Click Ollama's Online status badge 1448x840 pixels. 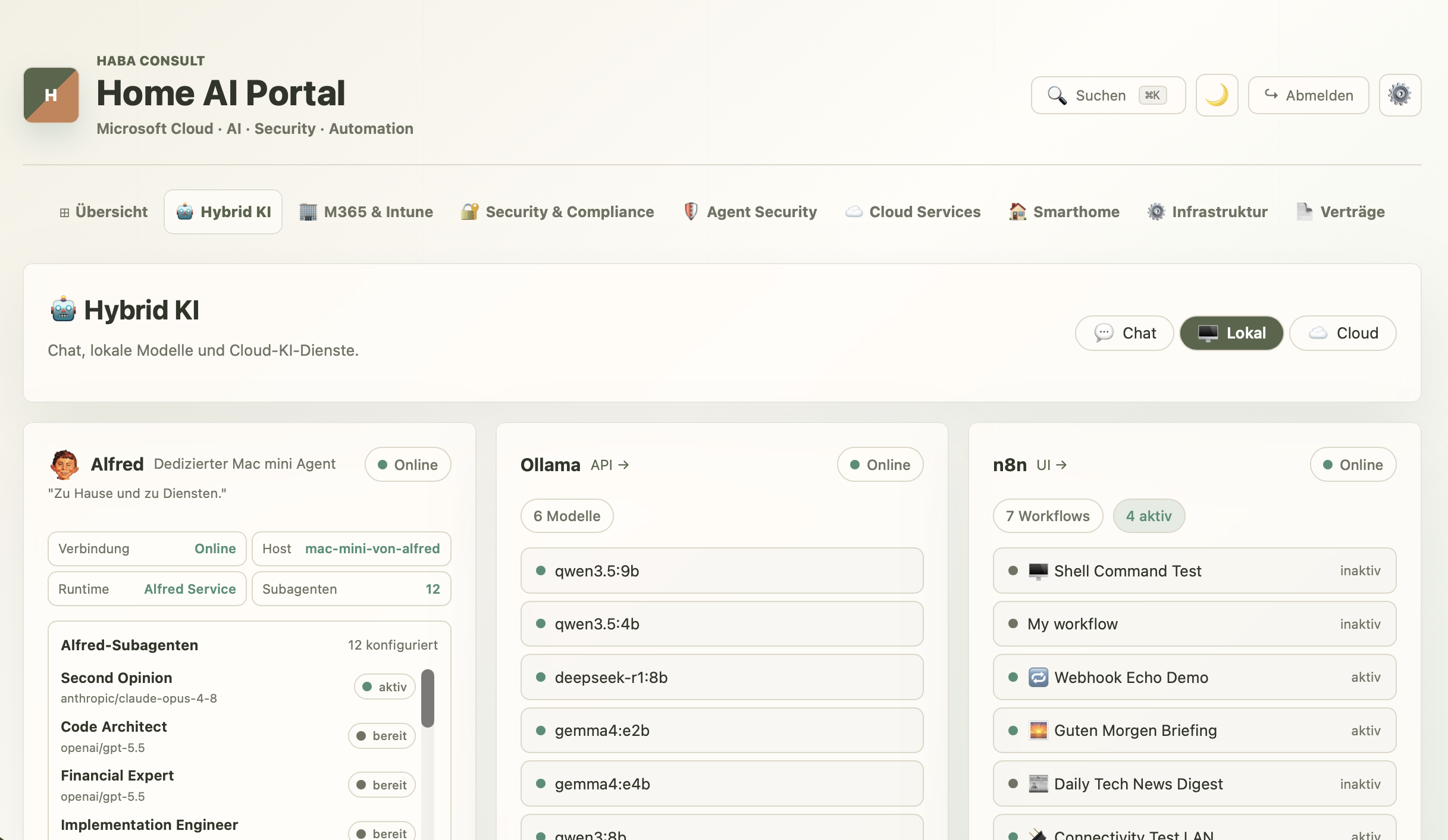[x=880, y=465]
